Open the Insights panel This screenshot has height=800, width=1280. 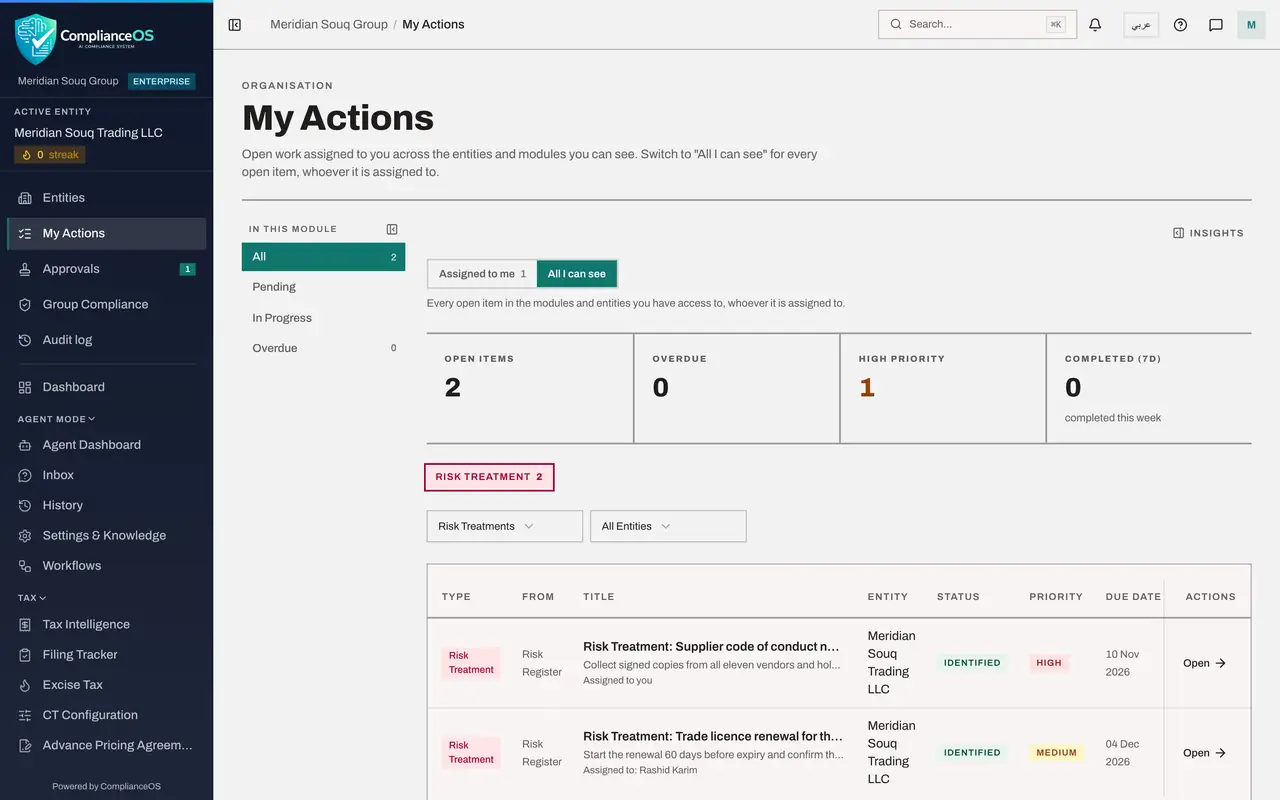[x=1208, y=233]
